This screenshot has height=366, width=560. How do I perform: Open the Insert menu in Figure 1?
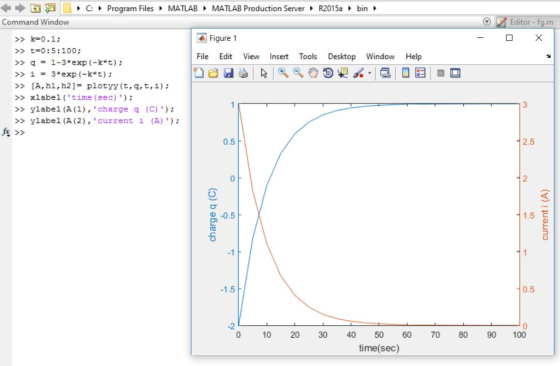[x=279, y=56]
